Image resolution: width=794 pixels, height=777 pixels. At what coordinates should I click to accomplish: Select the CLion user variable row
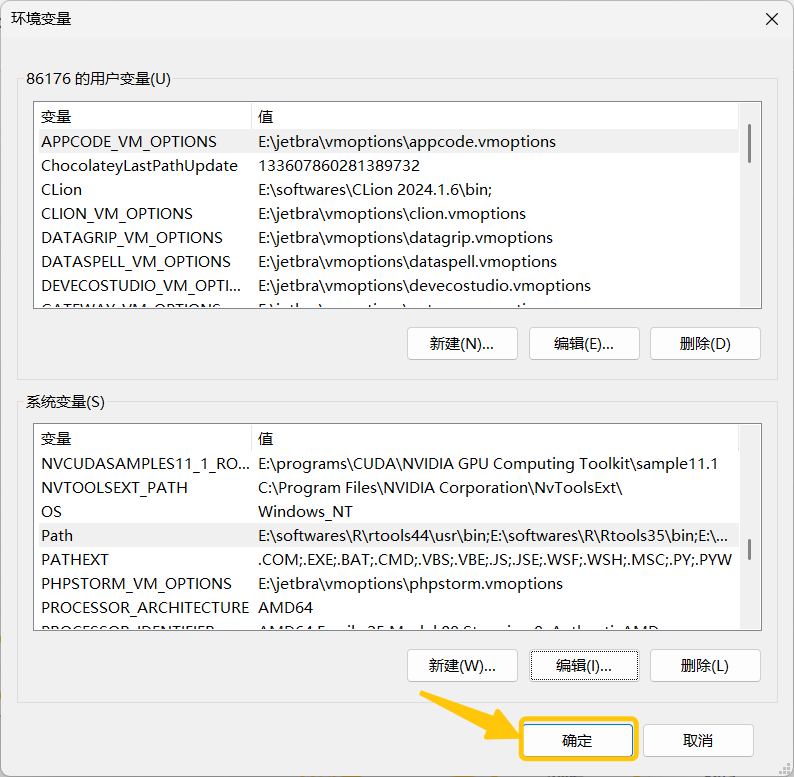tap(62, 190)
